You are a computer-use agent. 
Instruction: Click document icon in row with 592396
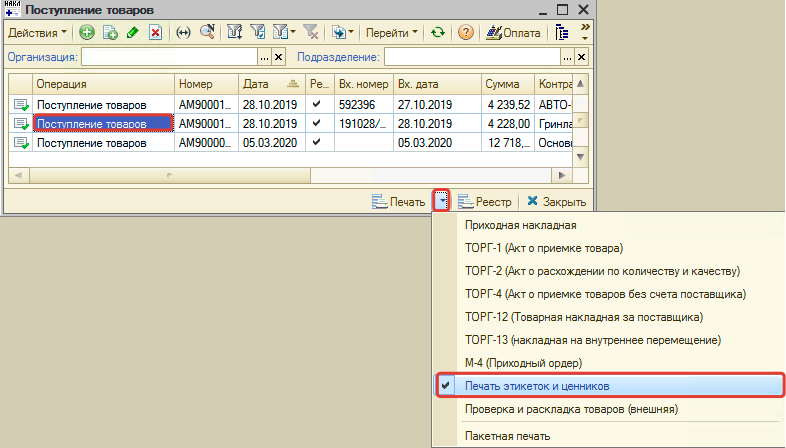tap(21, 105)
